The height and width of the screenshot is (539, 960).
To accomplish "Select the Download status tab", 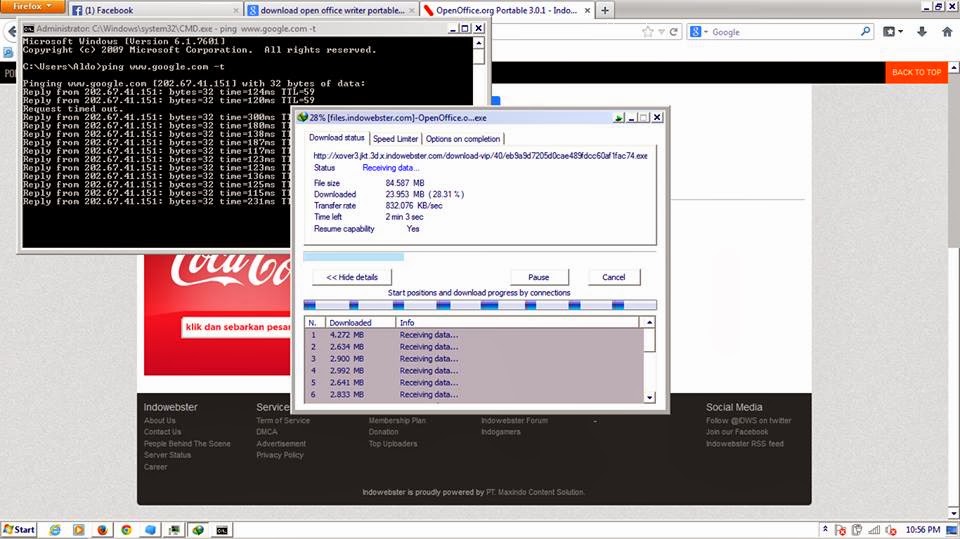I will click(336, 138).
